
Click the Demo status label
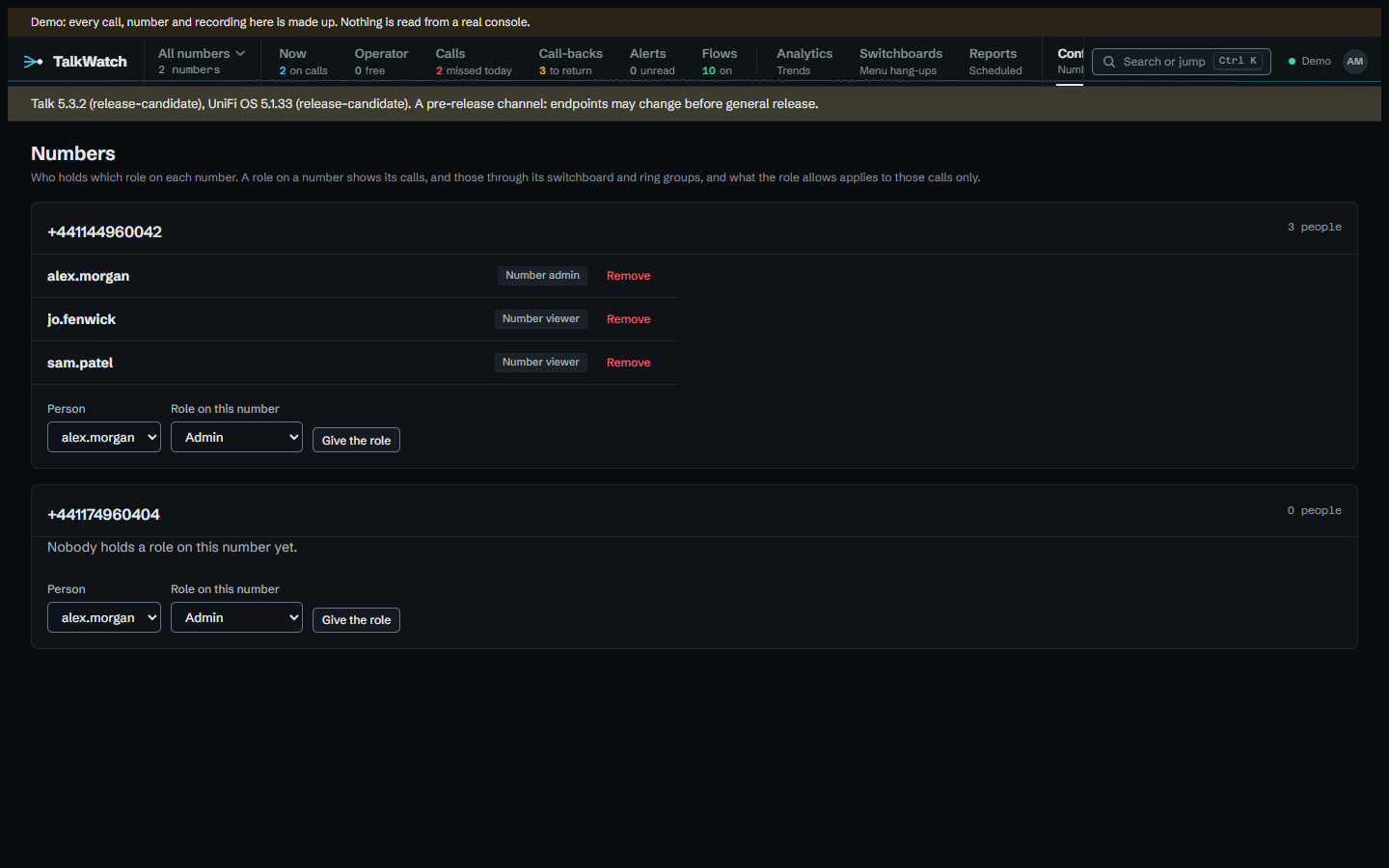click(1316, 62)
